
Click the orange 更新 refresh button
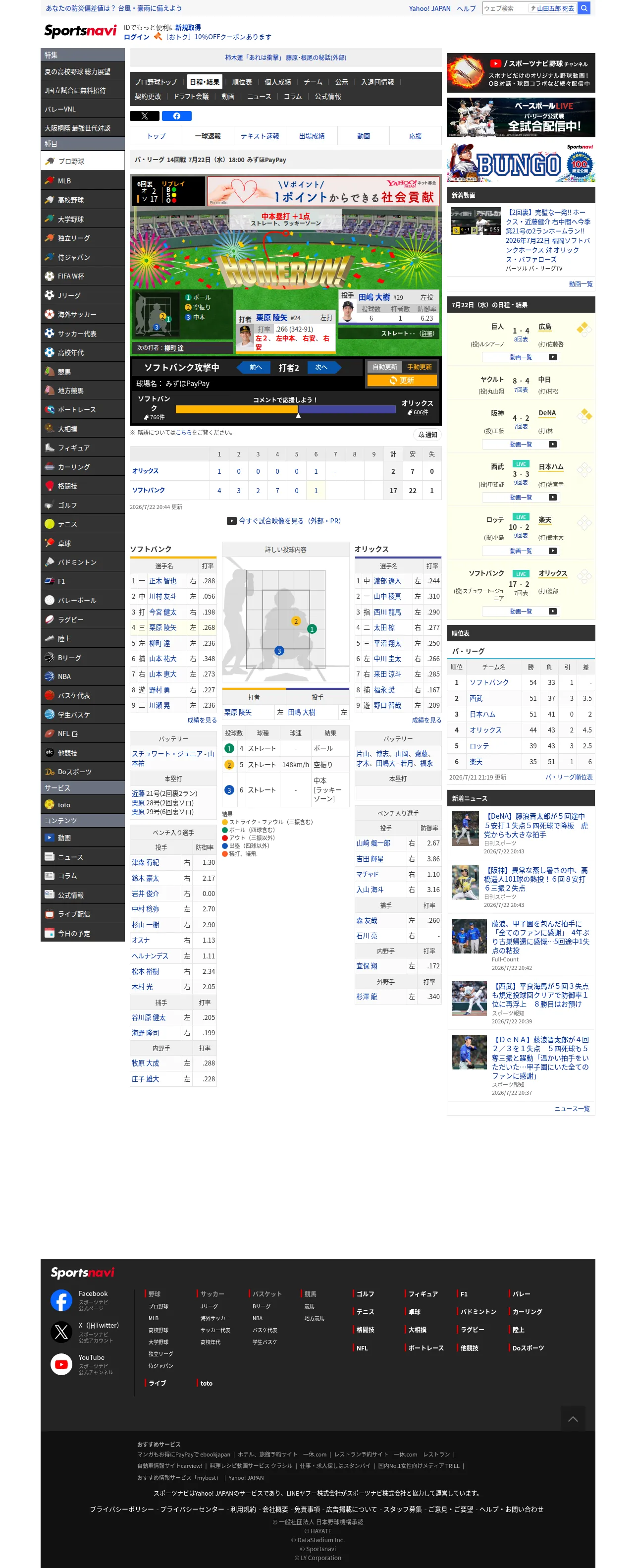402,381
